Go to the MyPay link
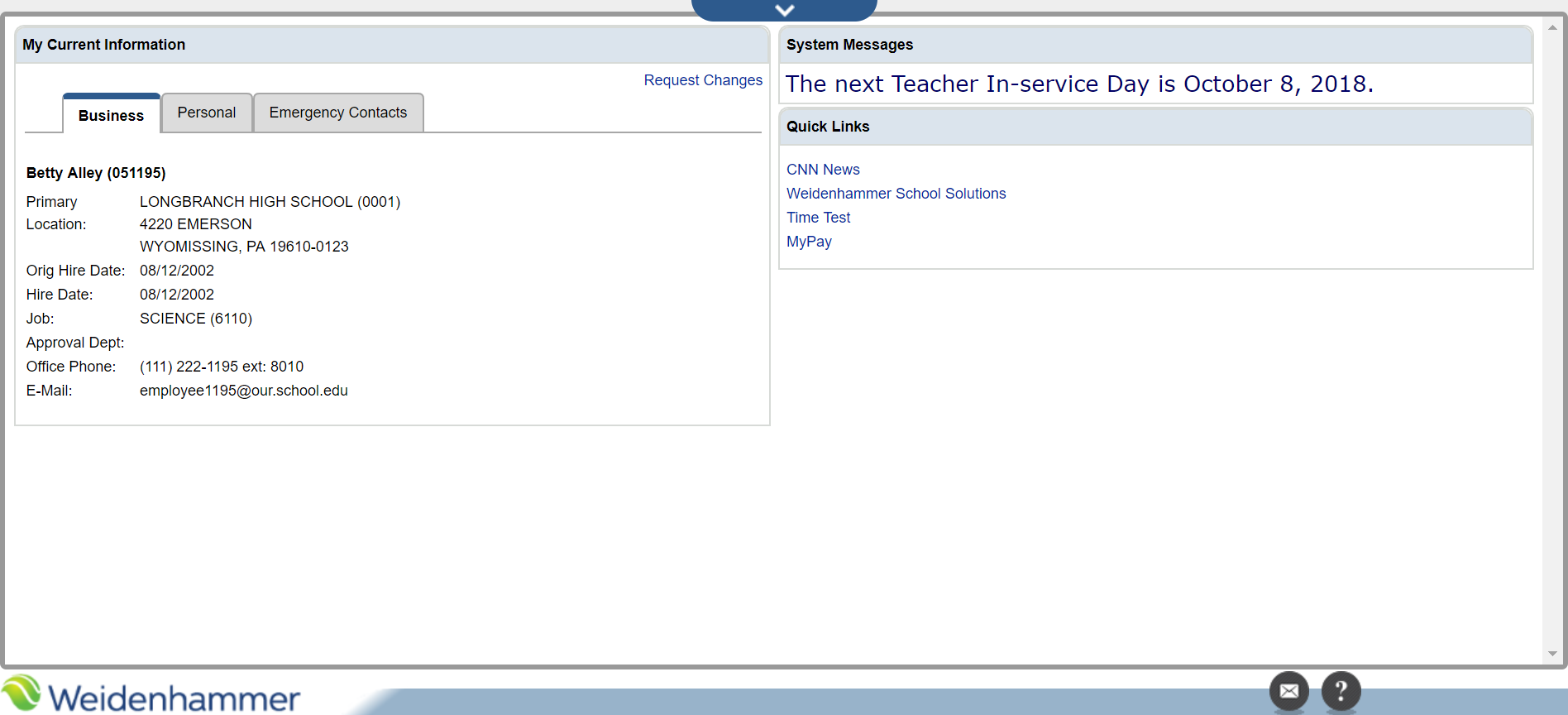 [x=809, y=242]
